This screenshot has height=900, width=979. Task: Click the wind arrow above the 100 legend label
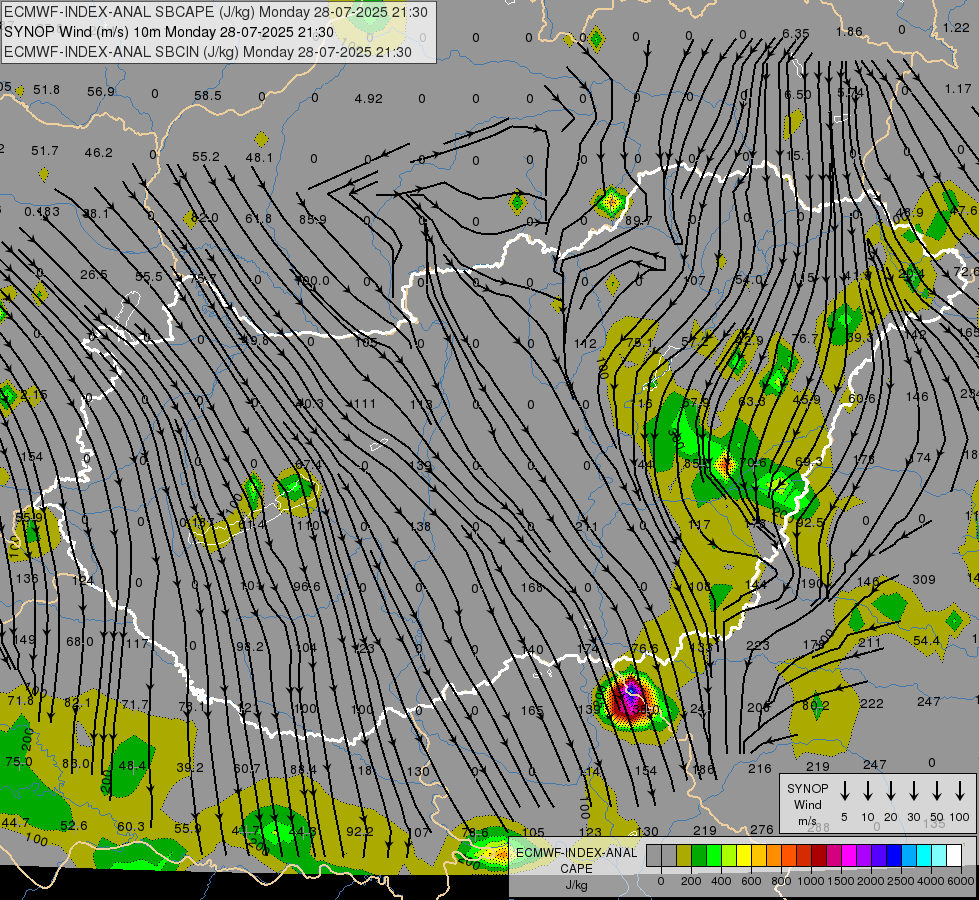tap(960, 791)
